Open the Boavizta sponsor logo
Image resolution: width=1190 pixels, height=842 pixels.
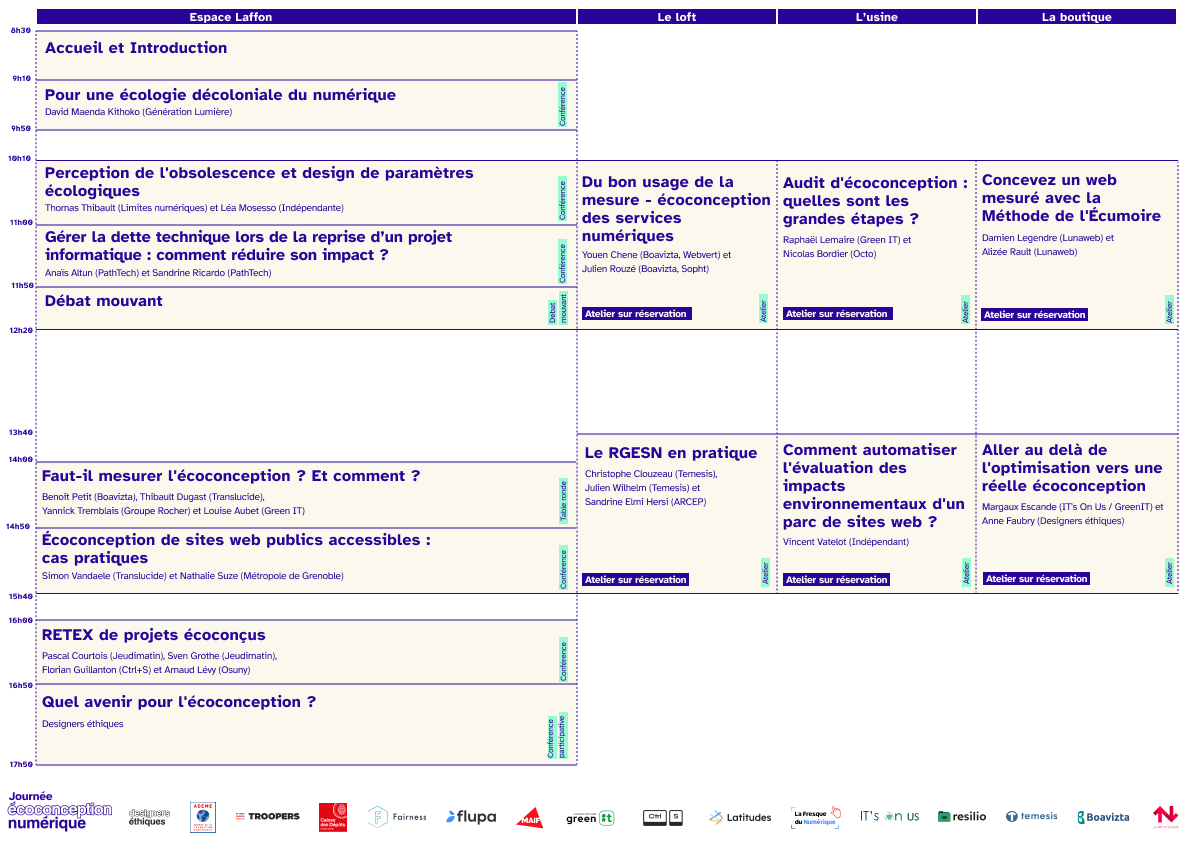[1103, 817]
